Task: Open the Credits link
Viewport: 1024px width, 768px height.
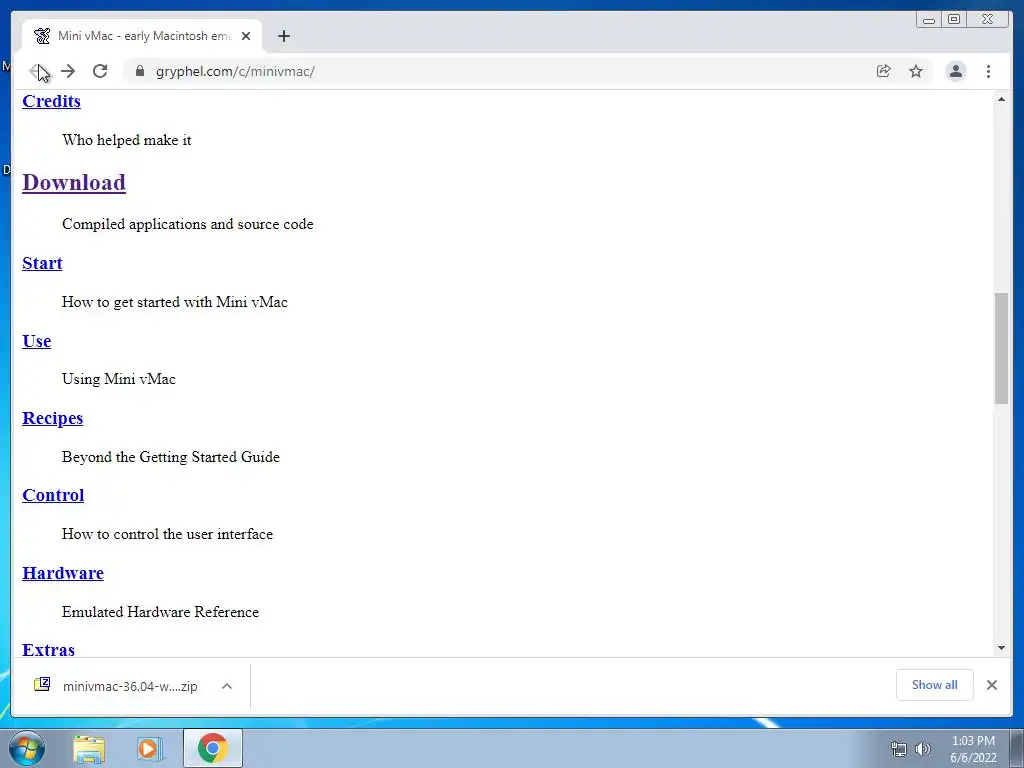Action: pyautogui.click(x=52, y=101)
